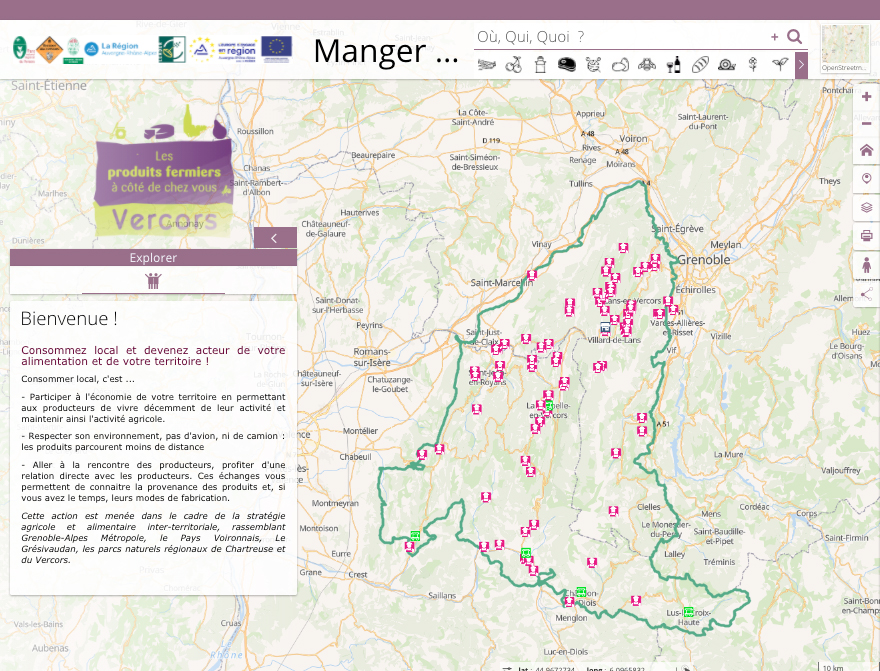Expand the category icon row with the right chevron

point(802,64)
